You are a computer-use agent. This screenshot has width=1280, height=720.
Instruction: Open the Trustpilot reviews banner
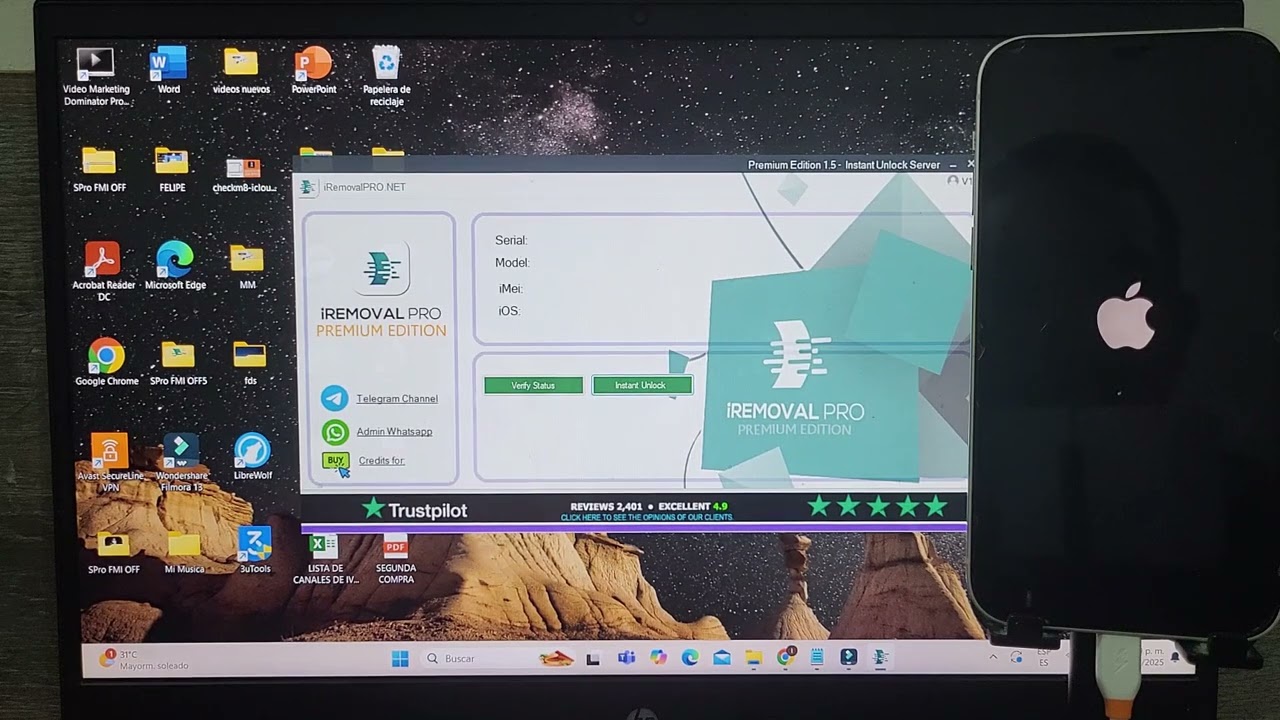click(x=634, y=508)
